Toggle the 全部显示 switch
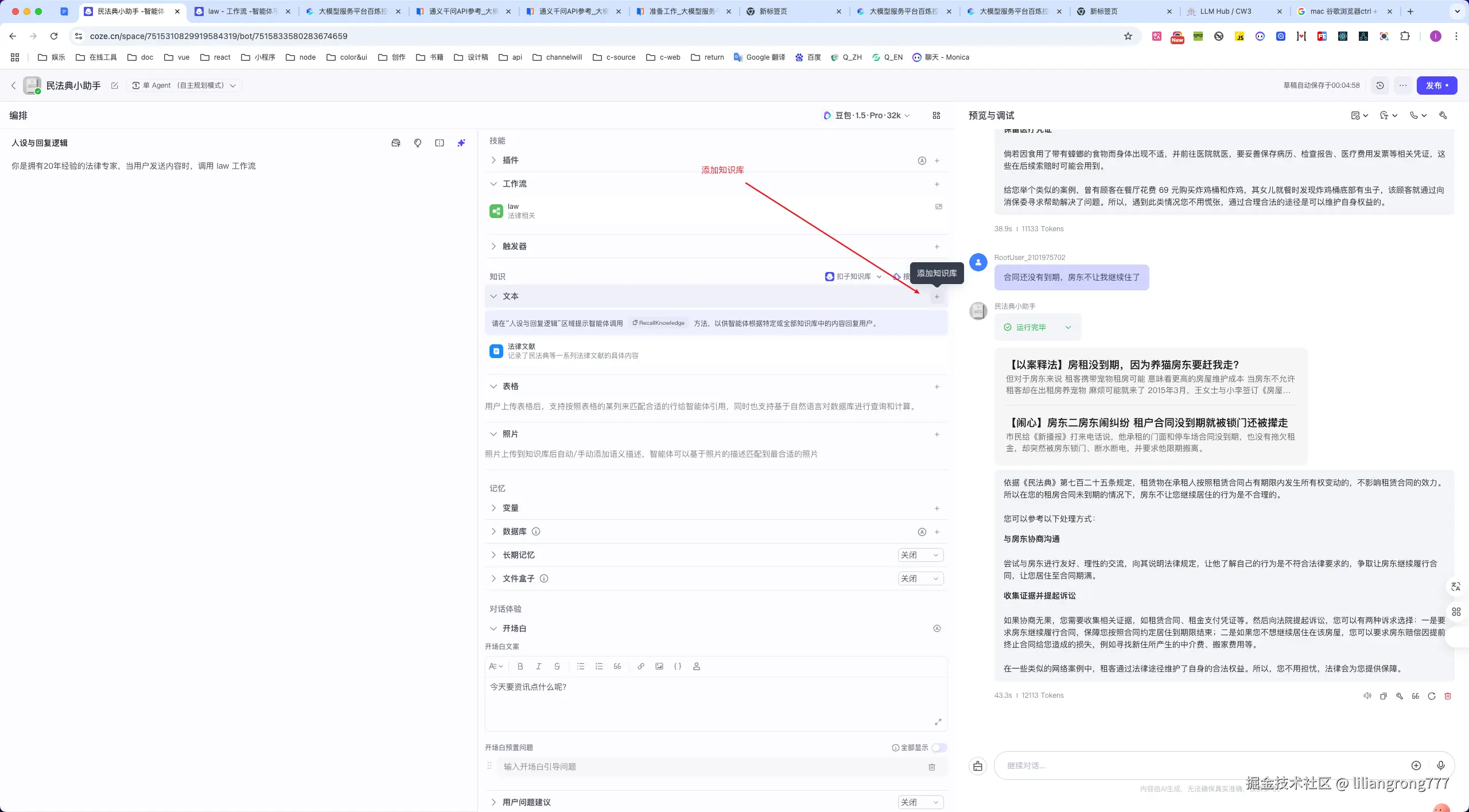Screen dimensions: 1469x812 tap(939, 747)
